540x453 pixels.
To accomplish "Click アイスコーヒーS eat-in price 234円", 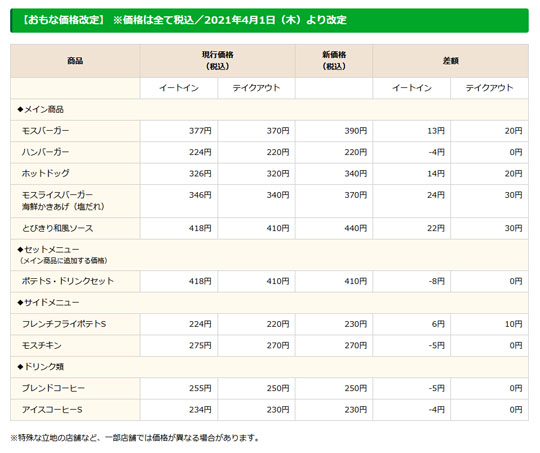I will tap(200, 410).
